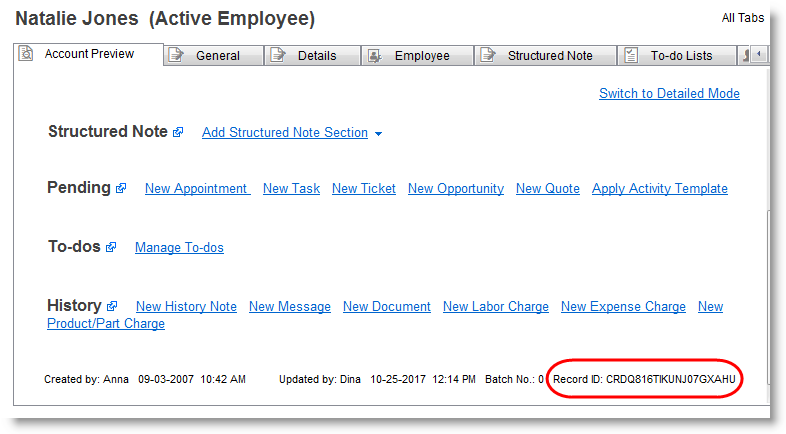Click the New Appointment link
The image size is (786, 434).
pyautogui.click(x=197, y=188)
